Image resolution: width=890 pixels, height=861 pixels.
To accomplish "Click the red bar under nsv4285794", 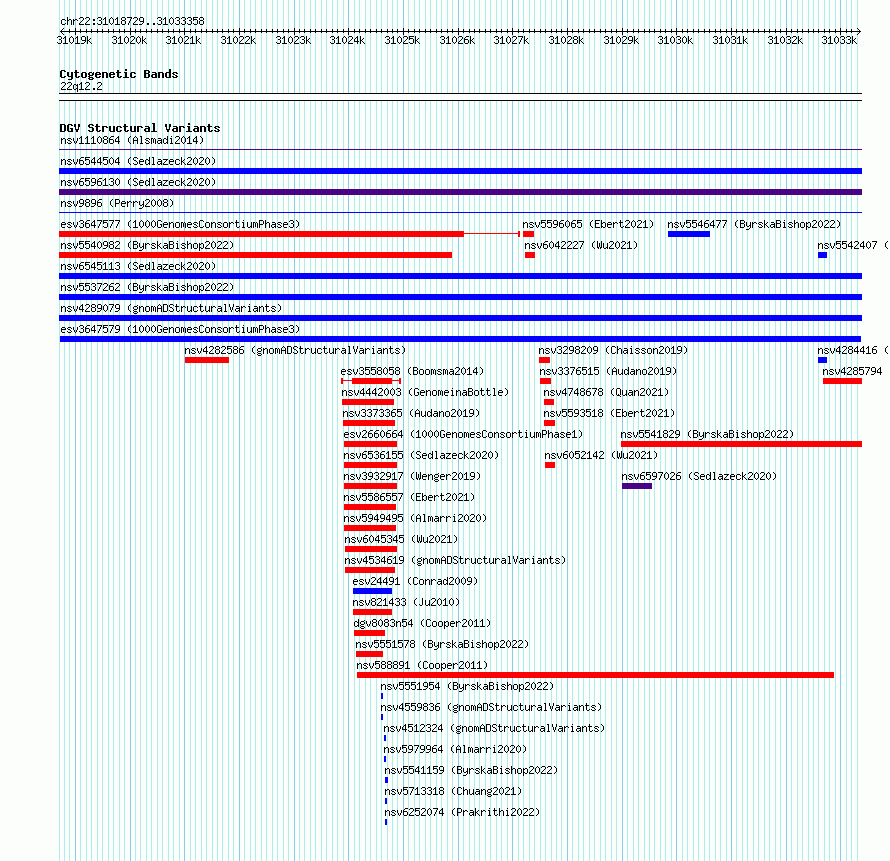I will [842, 381].
